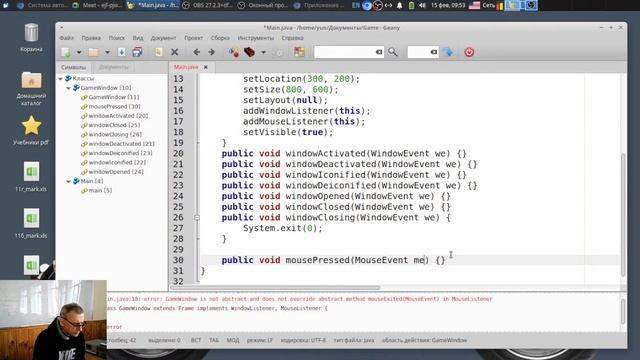Build the file with the brick icon
Viewport: 640px width, 360px height.
coord(249,52)
